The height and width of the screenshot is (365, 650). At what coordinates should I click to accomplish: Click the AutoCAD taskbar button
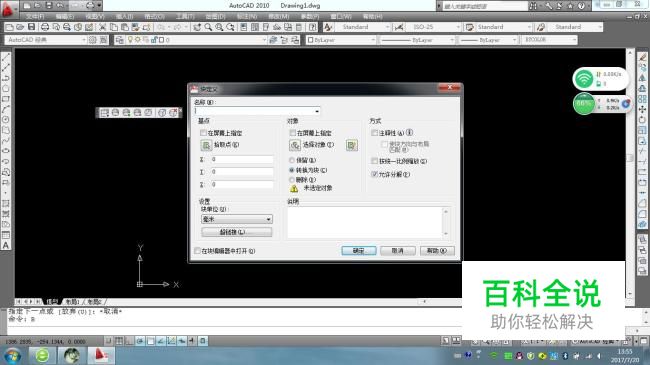point(101,355)
